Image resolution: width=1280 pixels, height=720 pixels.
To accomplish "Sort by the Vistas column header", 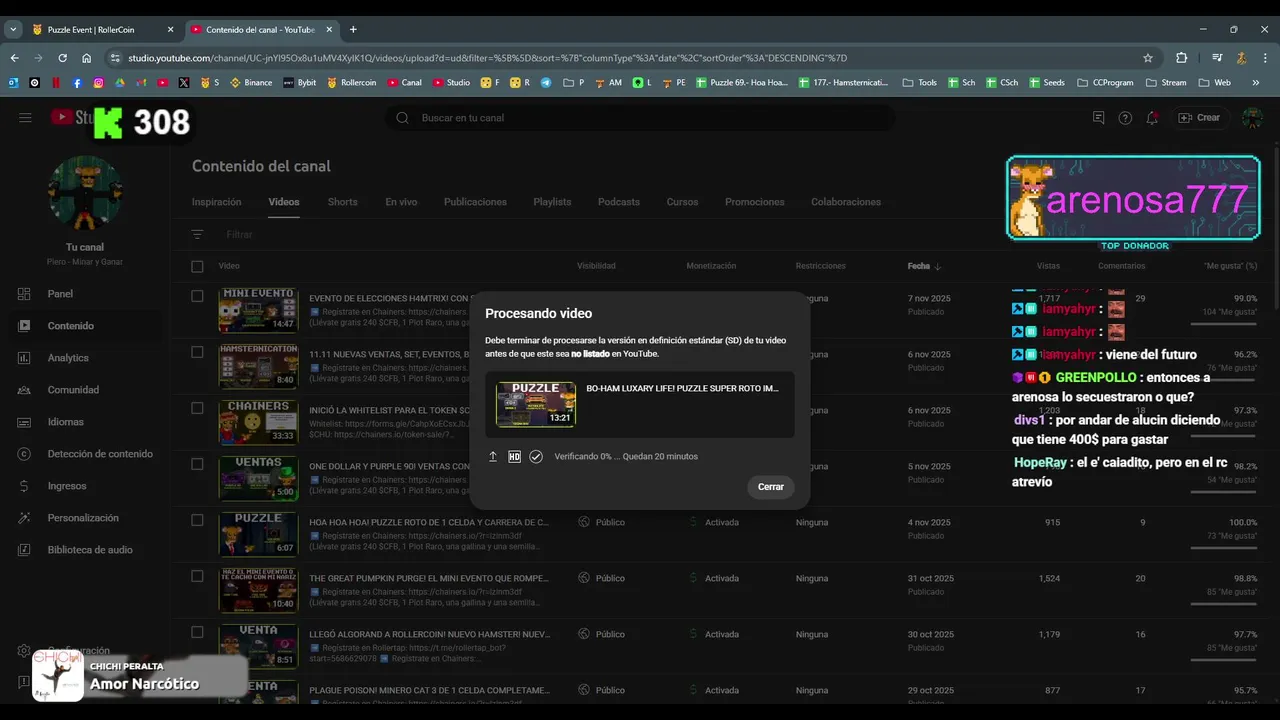I will pyautogui.click(x=1048, y=266).
